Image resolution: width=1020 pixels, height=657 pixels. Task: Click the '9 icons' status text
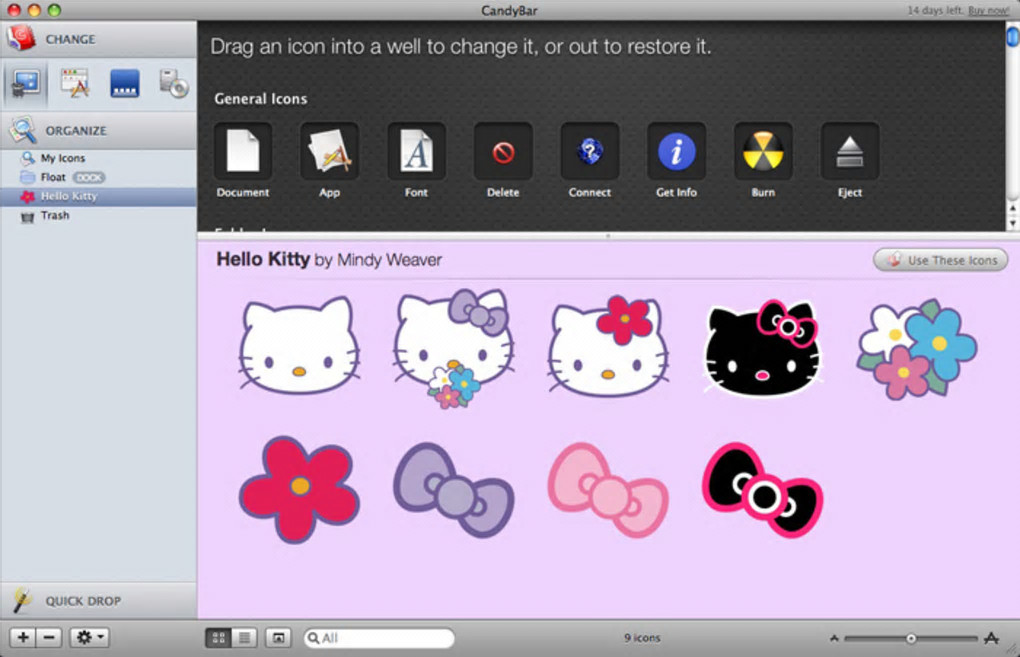tap(642, 638)
